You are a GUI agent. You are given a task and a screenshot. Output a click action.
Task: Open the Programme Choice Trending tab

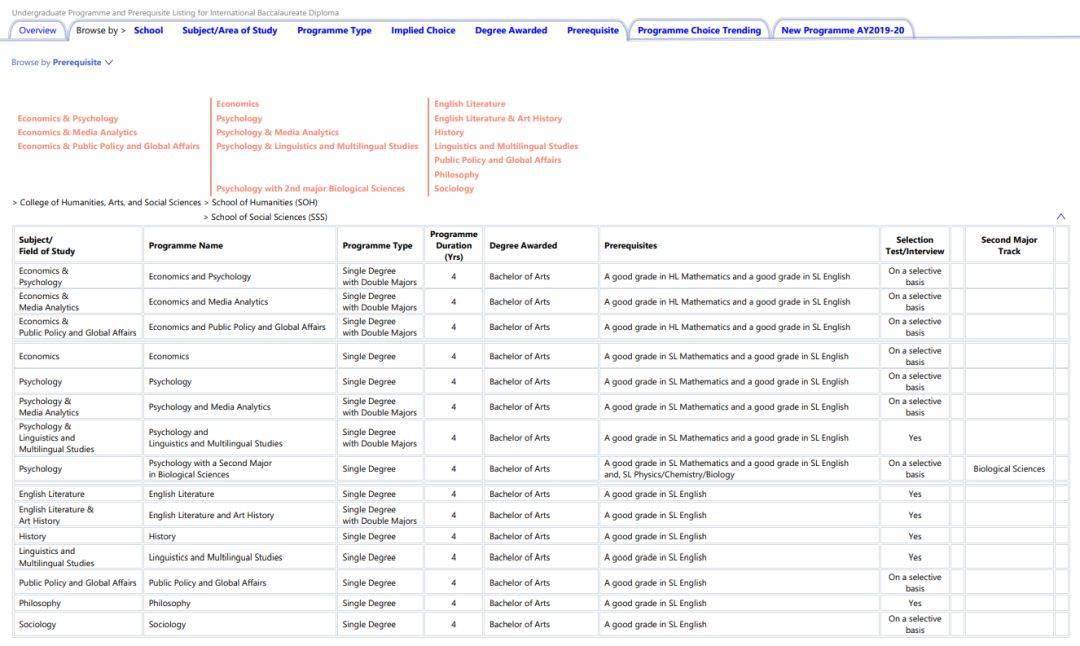(698, 31)
